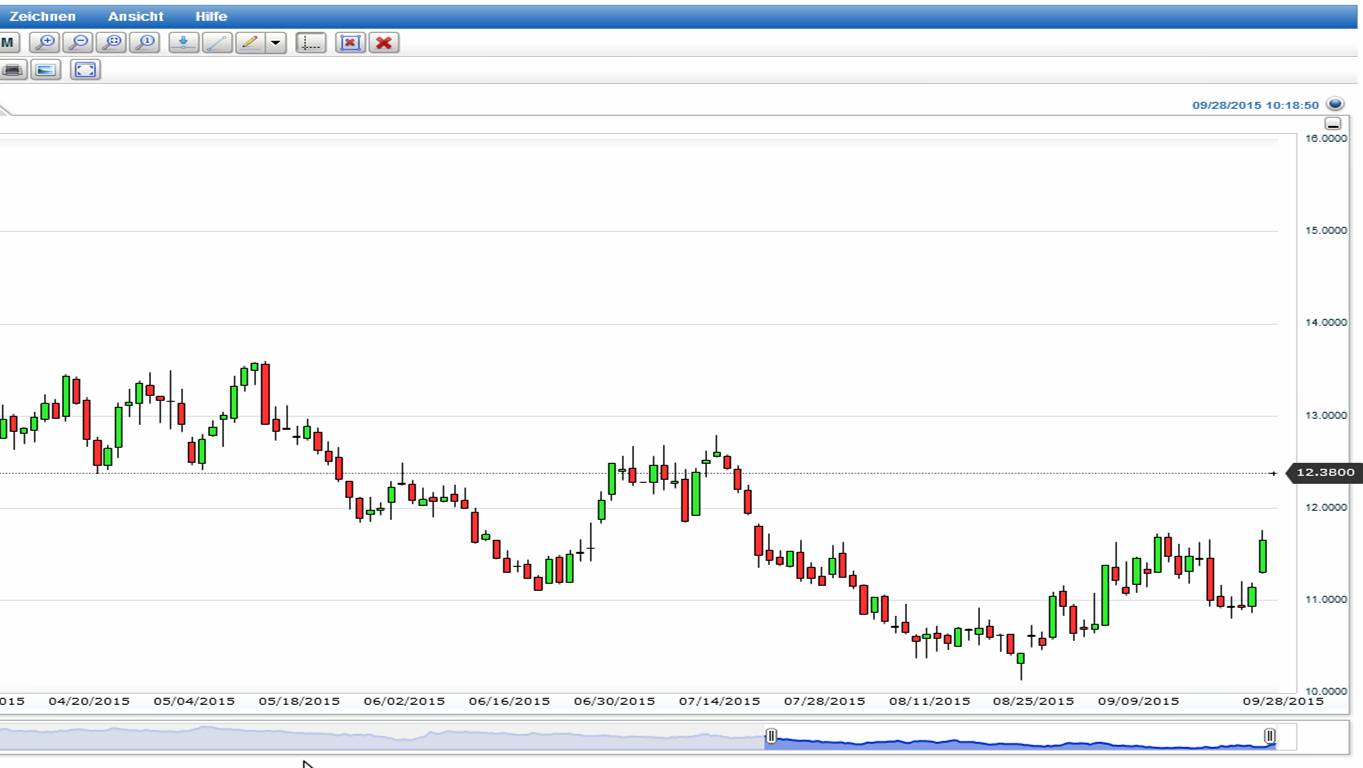This screenshot has width=1363, height=768.
Task: Delete all drawings with red X
Action: (x=384, y=42)
